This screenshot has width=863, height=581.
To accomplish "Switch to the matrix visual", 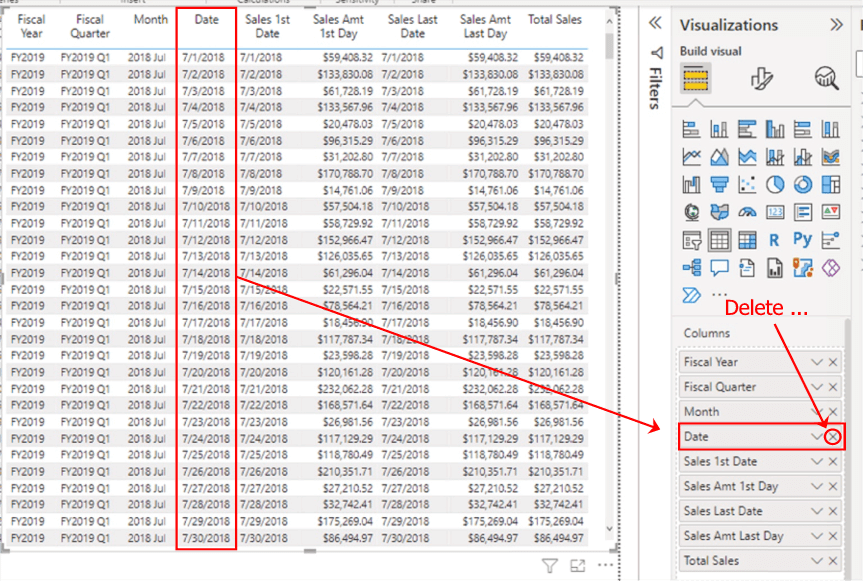I will [747, 240].
